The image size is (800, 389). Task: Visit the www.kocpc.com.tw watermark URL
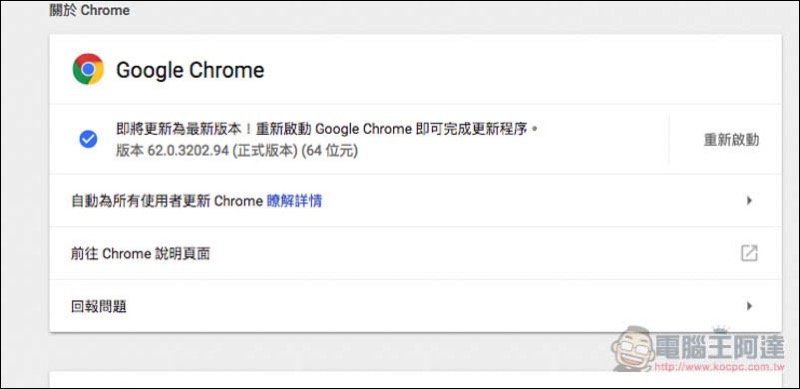pos(719,367)
